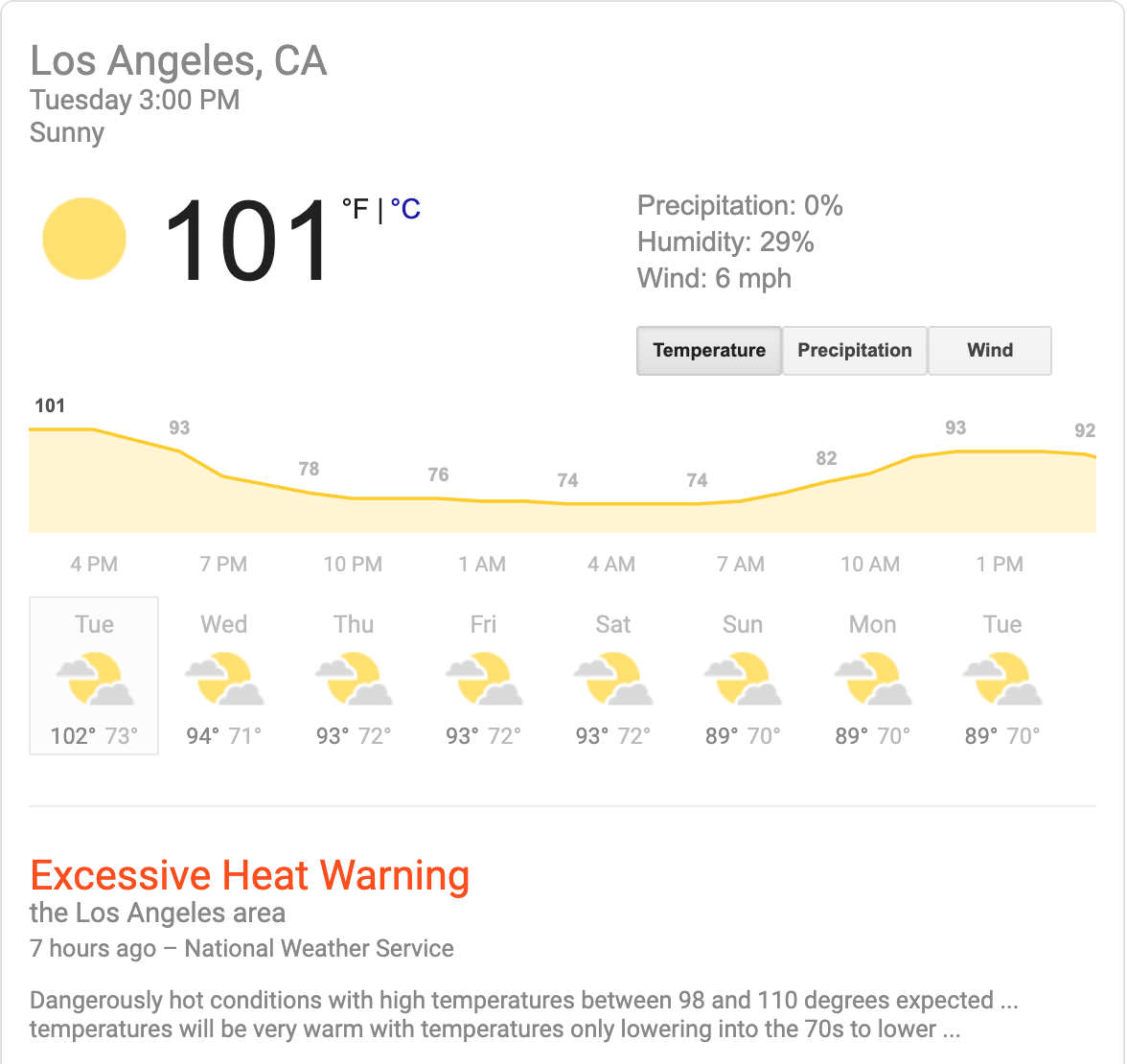Screen dimensions: 1127x1064
Task: Show the Temperature chart tab
Action: point(709,351)
